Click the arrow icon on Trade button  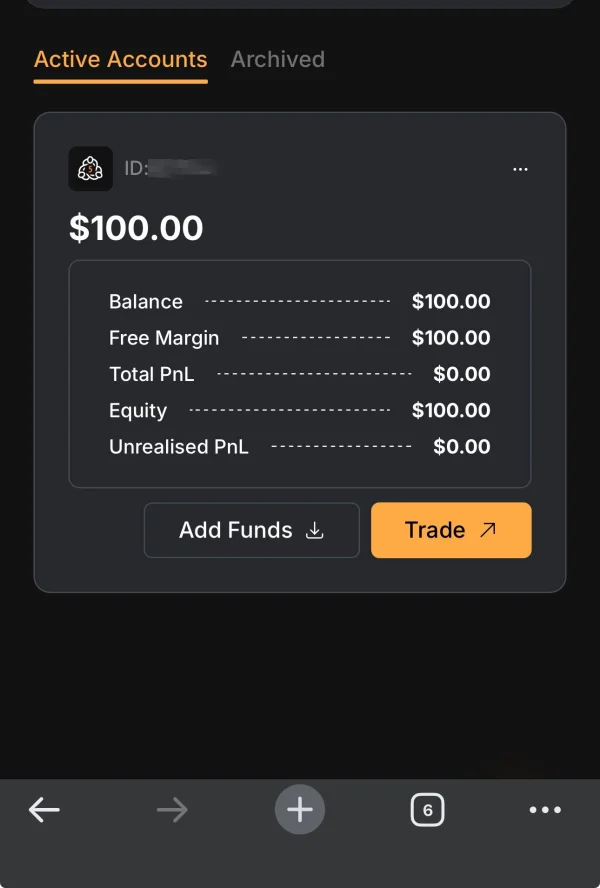[488, 530]
